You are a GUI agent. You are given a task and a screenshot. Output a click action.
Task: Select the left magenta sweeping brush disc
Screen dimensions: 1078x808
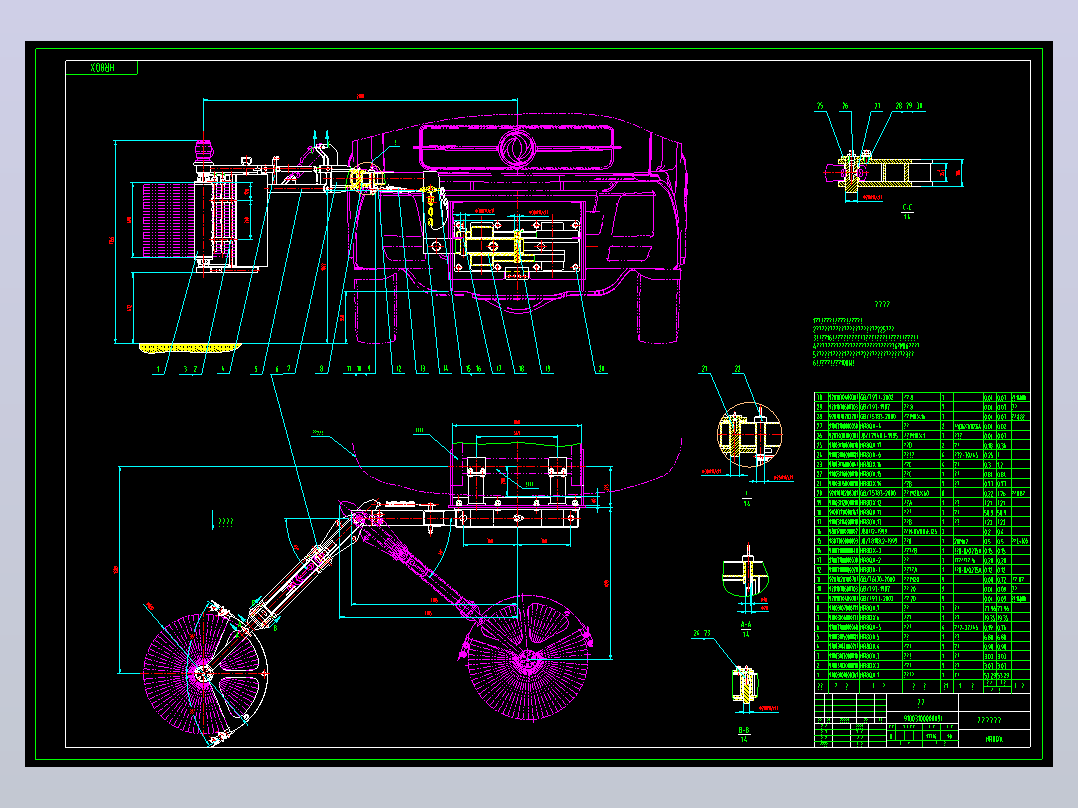(204, 674)
